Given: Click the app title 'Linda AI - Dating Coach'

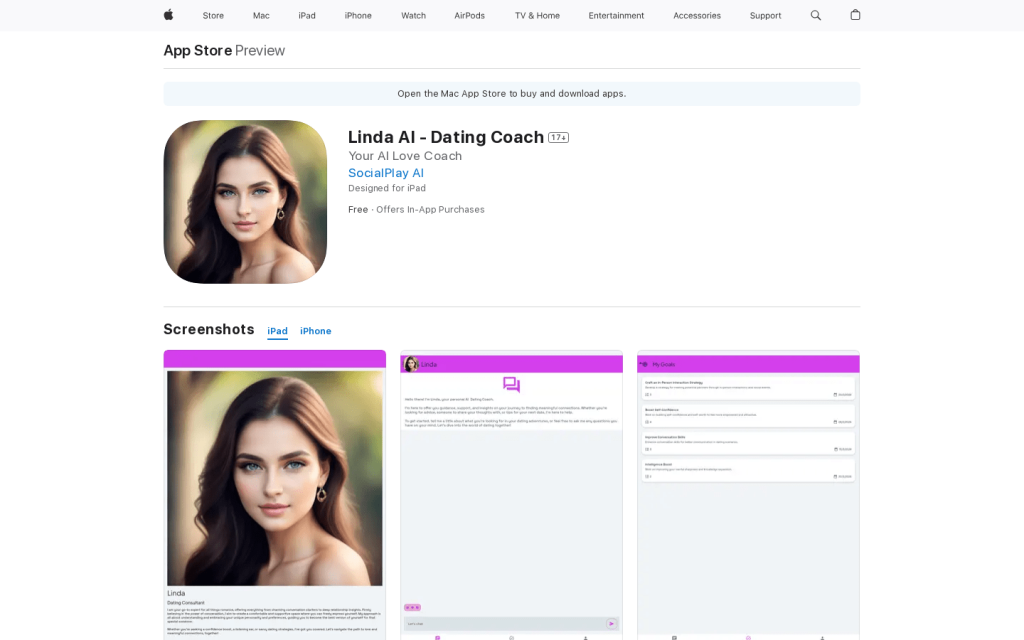Looking at the screenshot, I should coord(446,137).
